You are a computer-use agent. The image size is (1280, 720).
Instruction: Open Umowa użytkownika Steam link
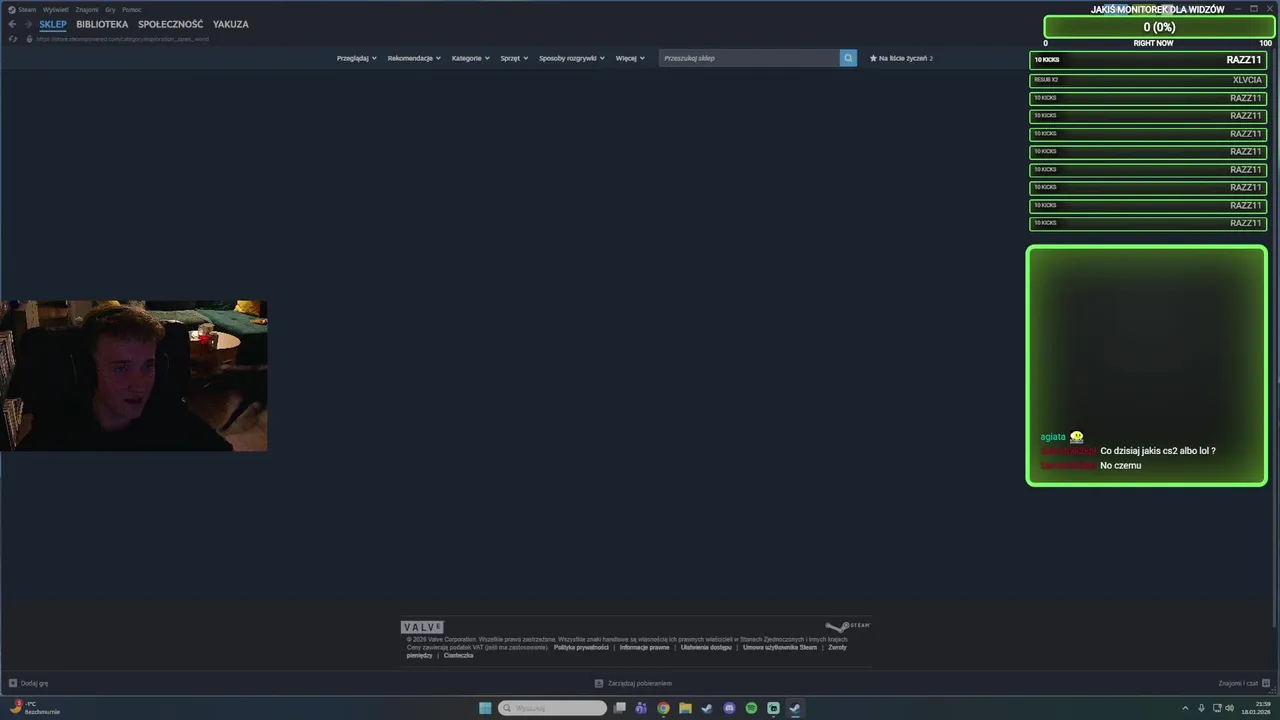780,647
